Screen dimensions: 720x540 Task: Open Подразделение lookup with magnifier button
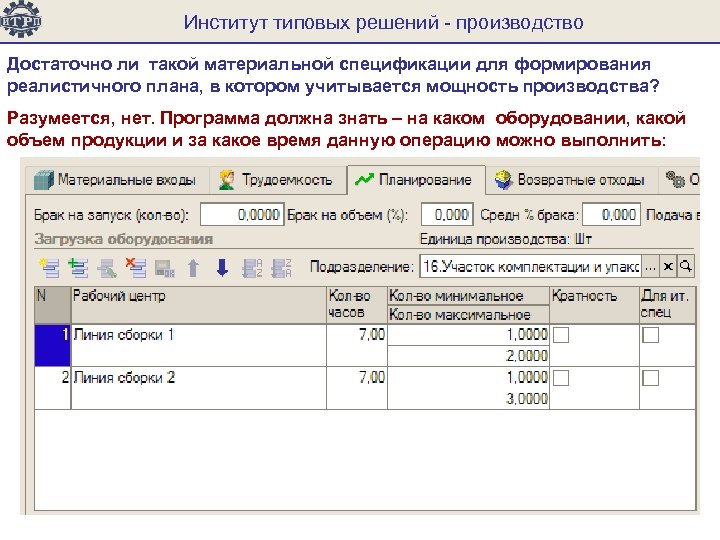(x=686, y=266)
